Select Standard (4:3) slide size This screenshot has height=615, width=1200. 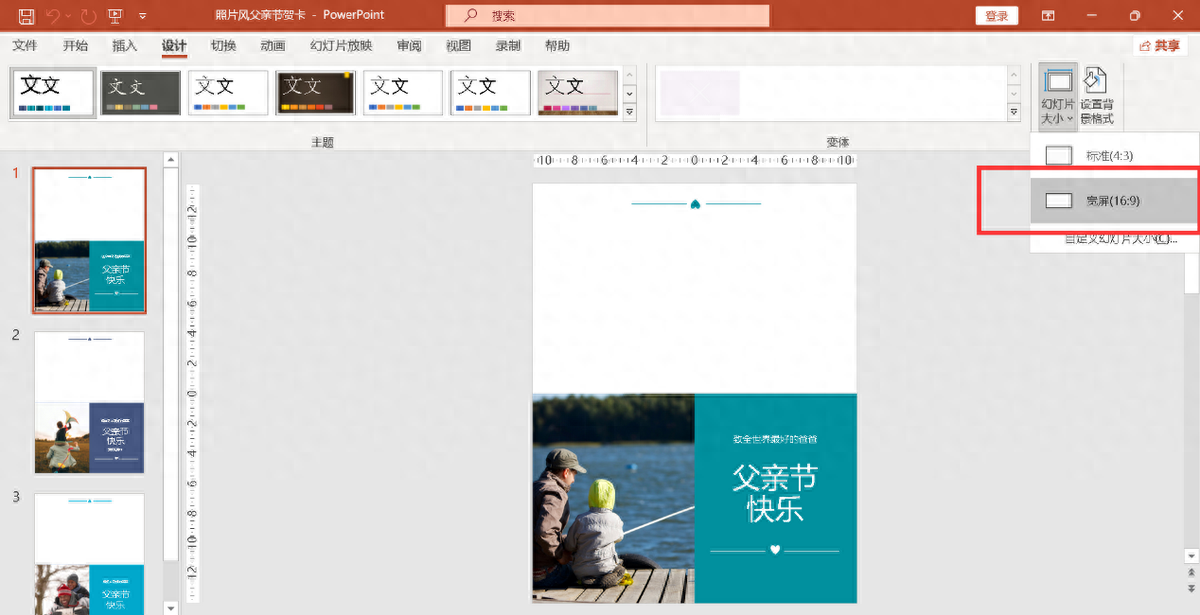click(1109, 155)
